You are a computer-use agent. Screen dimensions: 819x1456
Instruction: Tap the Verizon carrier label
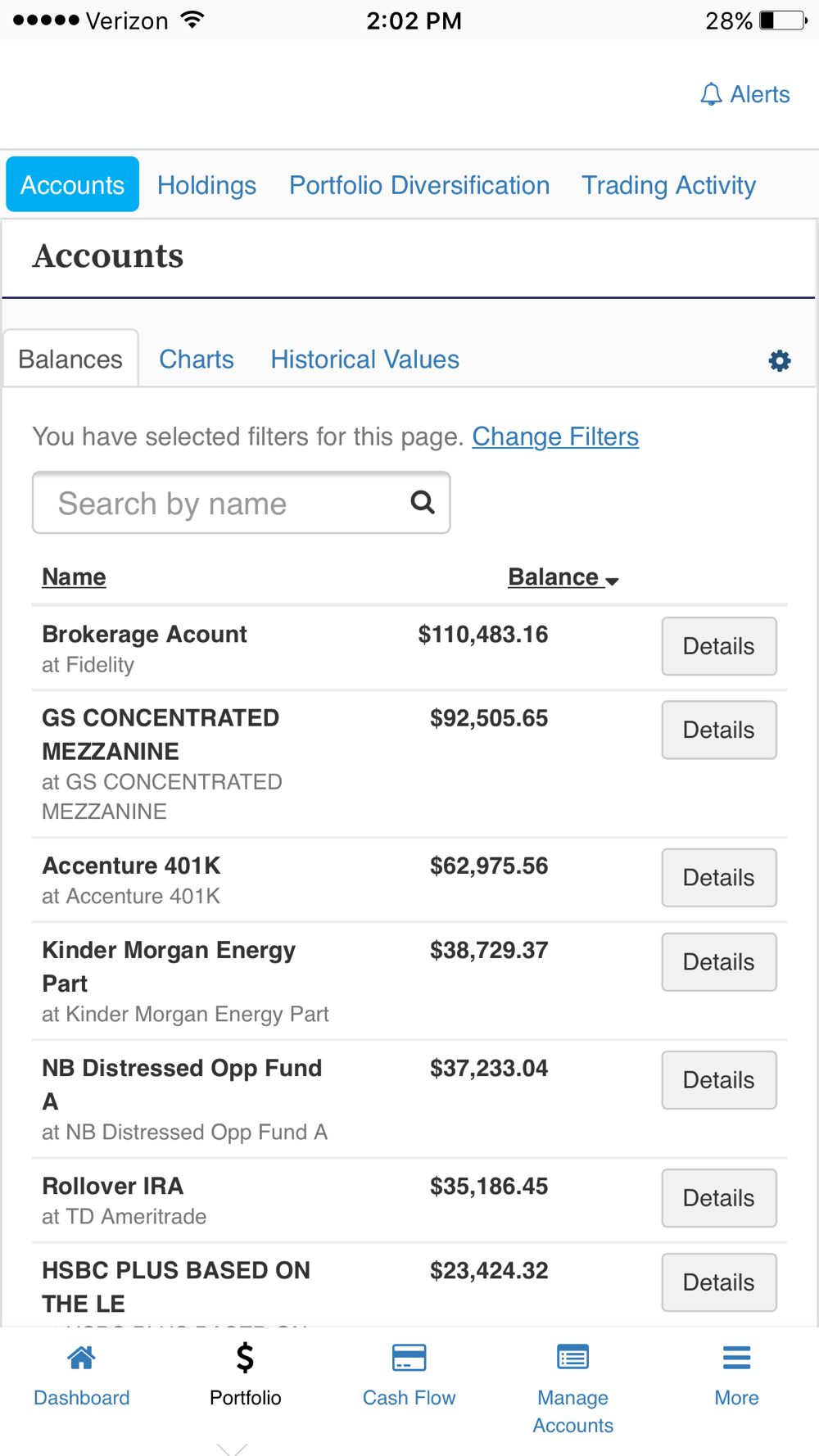point(126,20)
